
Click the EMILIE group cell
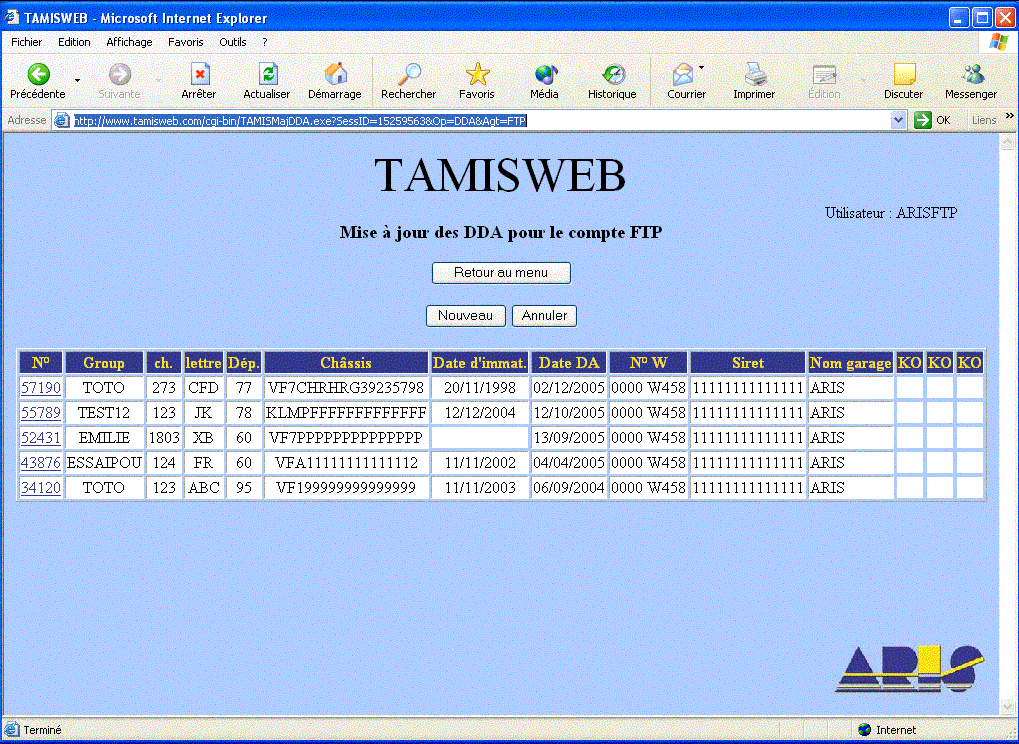[x=104, y=438]
